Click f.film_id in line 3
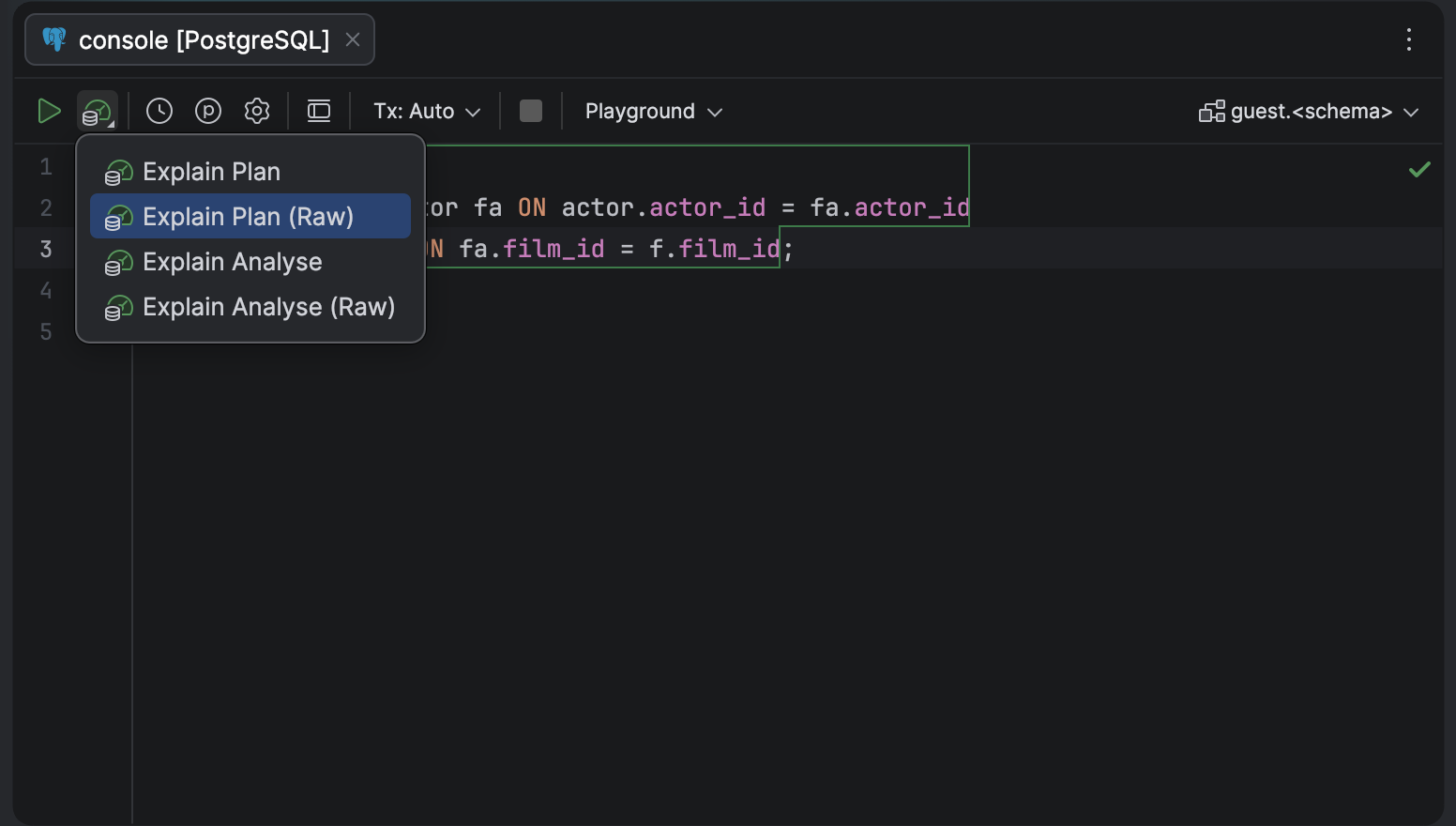Viewport: 1456px width, 826px height. [714, 249]
